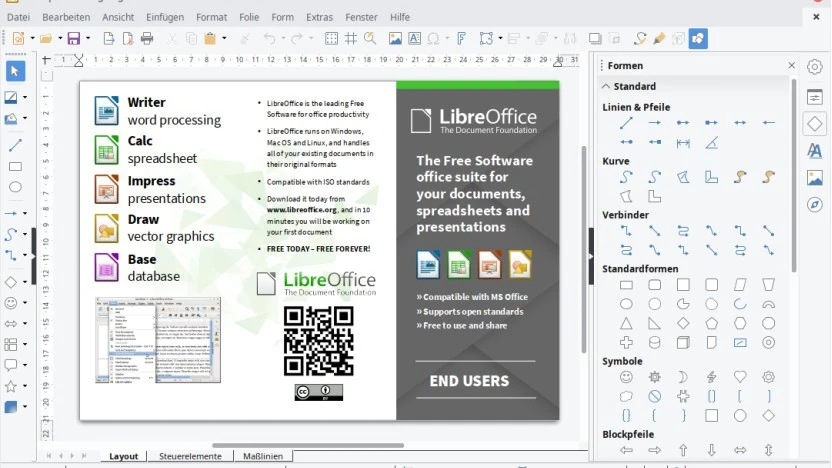Open the Einfügen menu
The height and width of the screenshot is (468, 832).
pyautogui.click(x=164, y=17)
